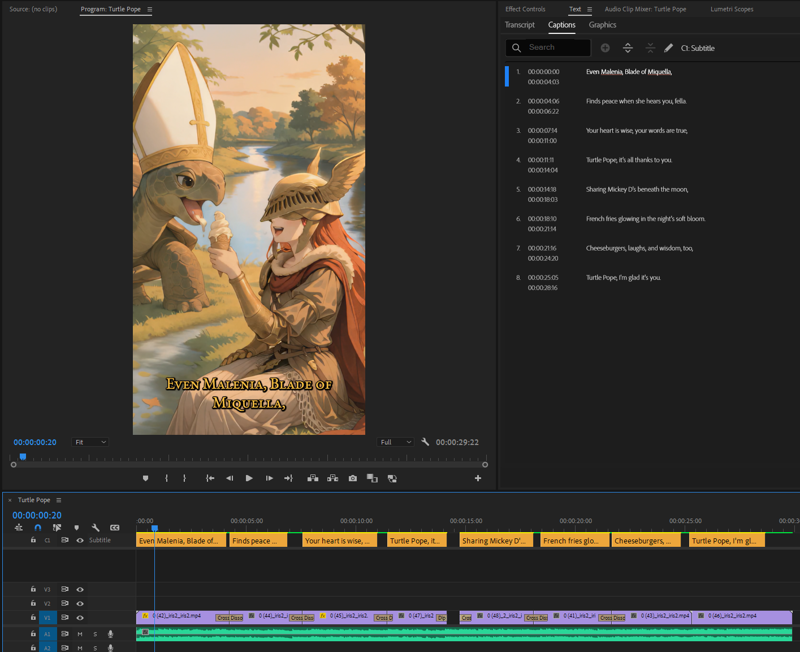Open the Turtle Pope timeline panel menu
The width and height of the screenshot is (800, 652).
(x=59, y=500)
